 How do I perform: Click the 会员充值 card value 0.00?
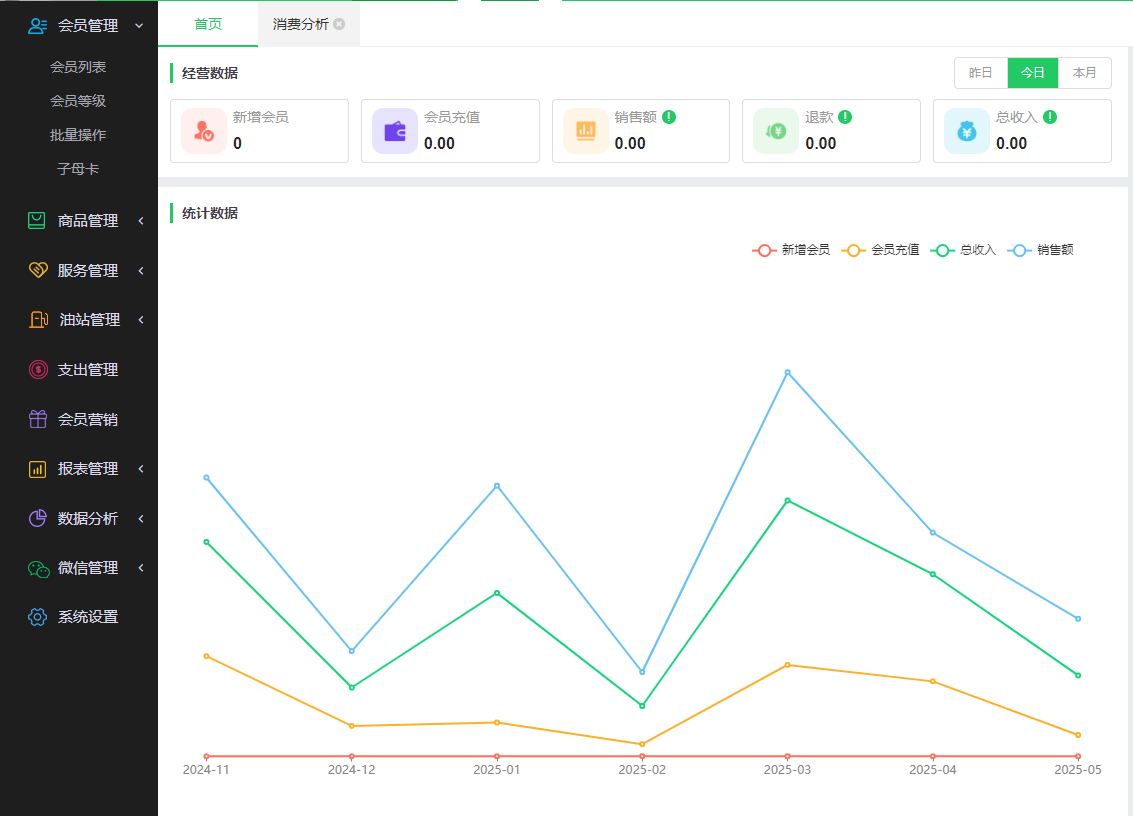(439, 143)
